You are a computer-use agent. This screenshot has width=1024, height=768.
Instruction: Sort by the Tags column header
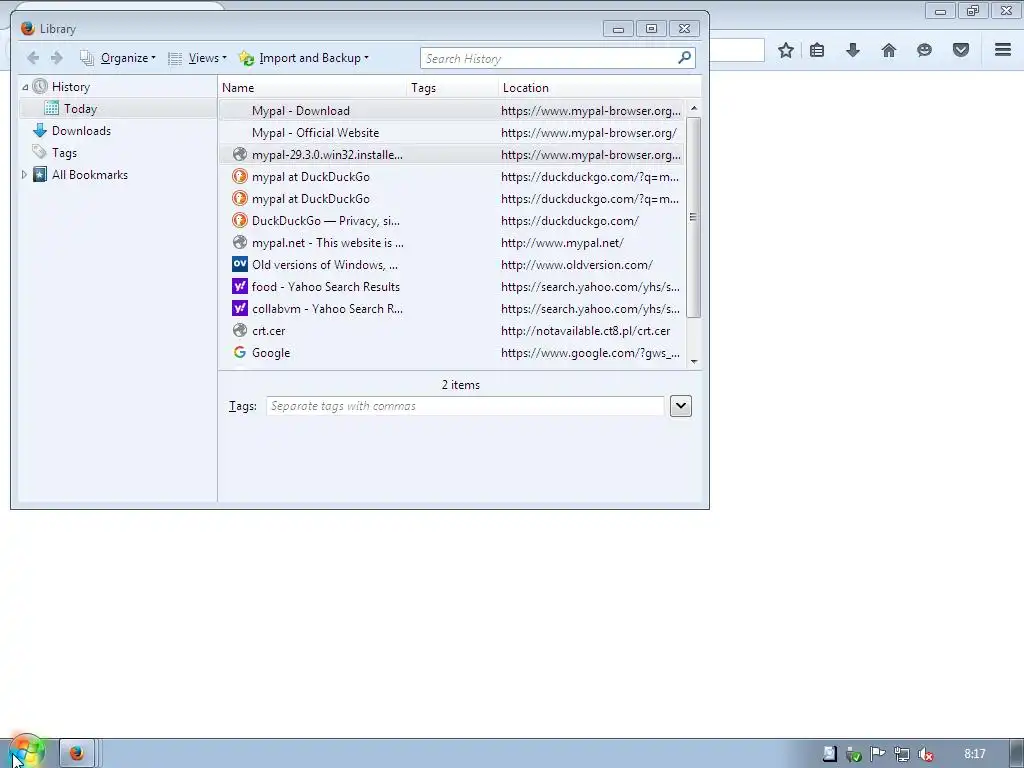pyautogui.click(x=453, y=88)
